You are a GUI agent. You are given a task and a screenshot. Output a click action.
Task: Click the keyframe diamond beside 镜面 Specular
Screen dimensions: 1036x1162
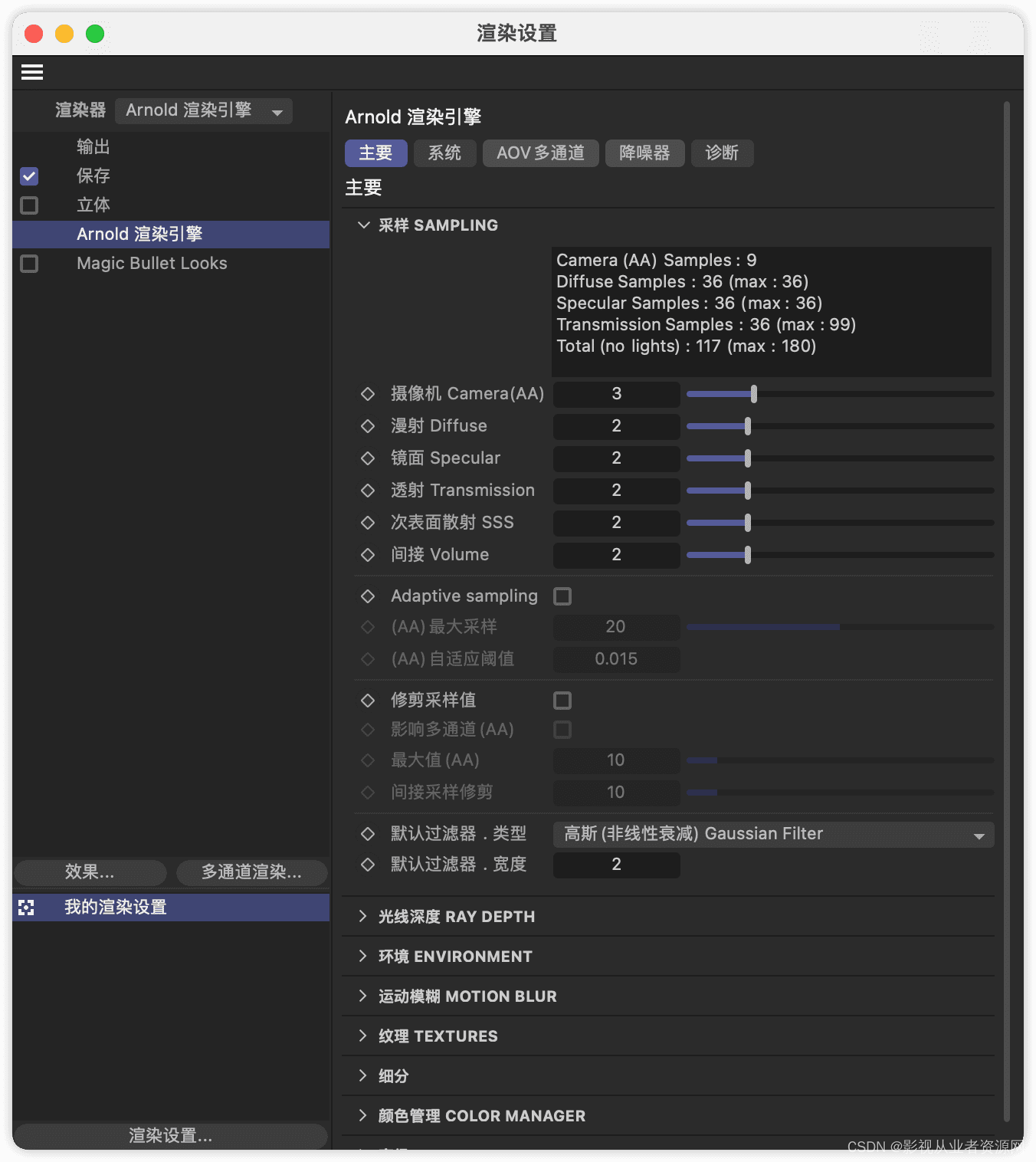click(x=368, y=458)
